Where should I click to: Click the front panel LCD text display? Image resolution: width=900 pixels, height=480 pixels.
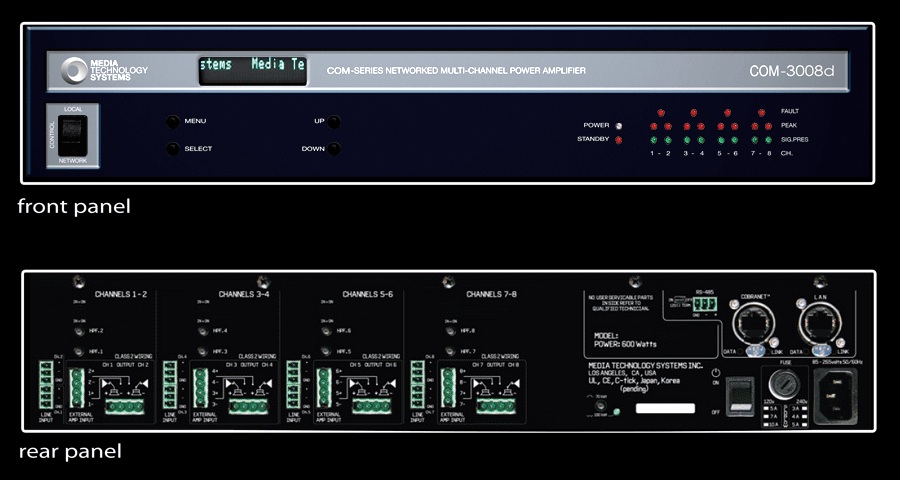pos(253,71)
